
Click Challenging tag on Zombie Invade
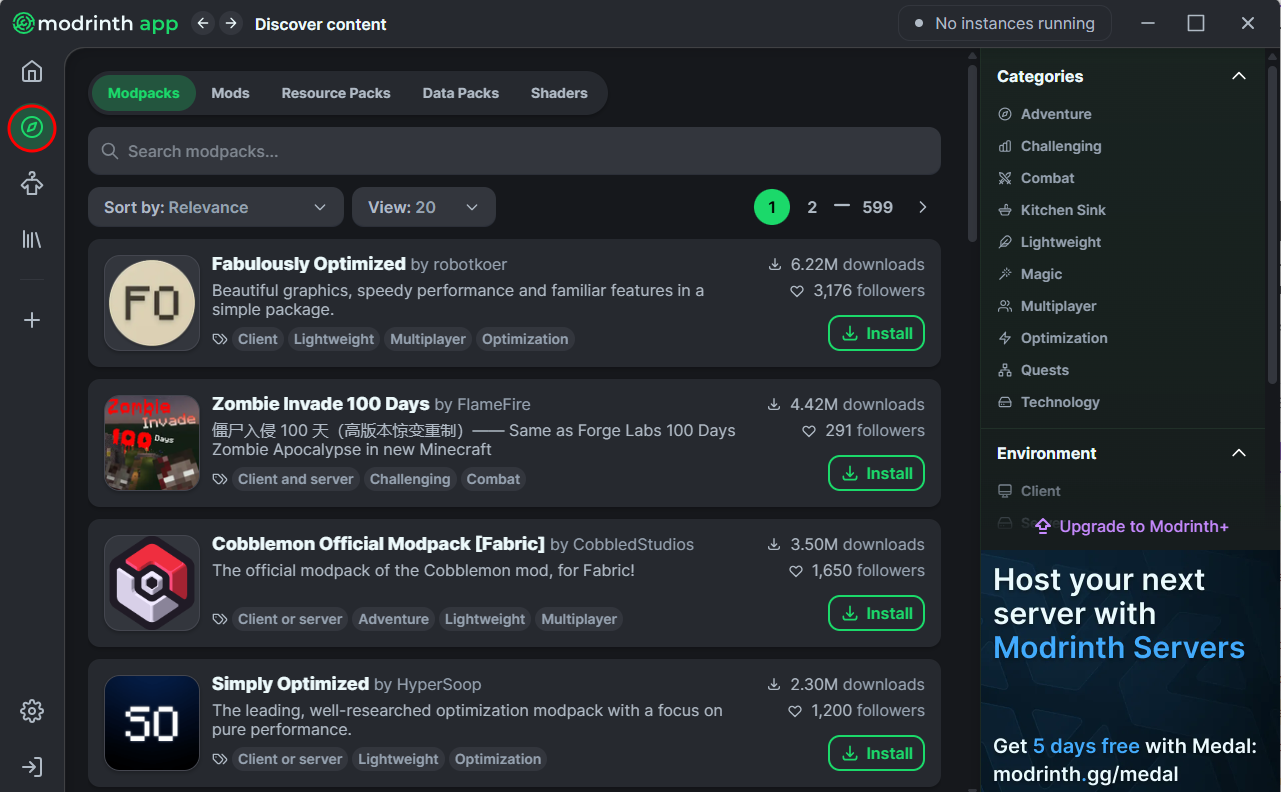[x=410, y=479]
